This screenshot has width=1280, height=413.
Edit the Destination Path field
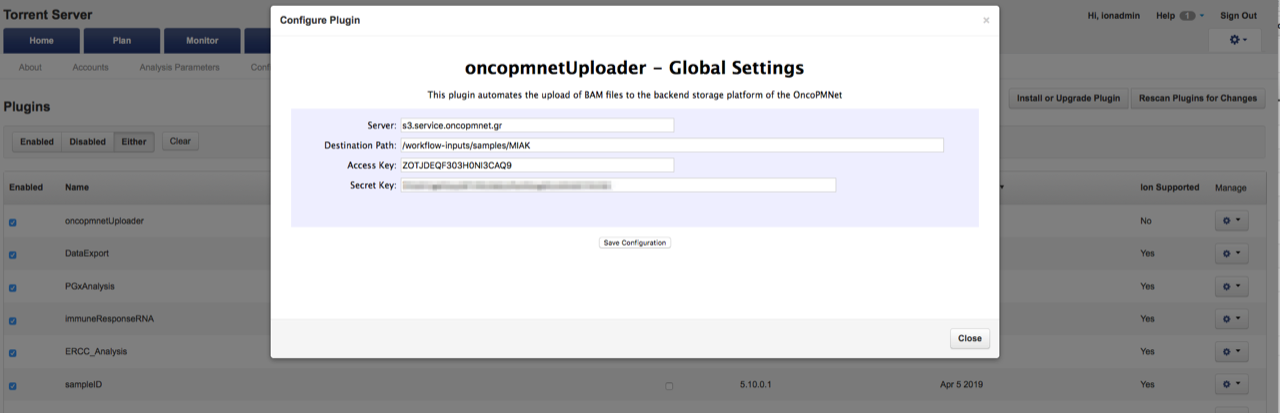click(x=672, y=145)
